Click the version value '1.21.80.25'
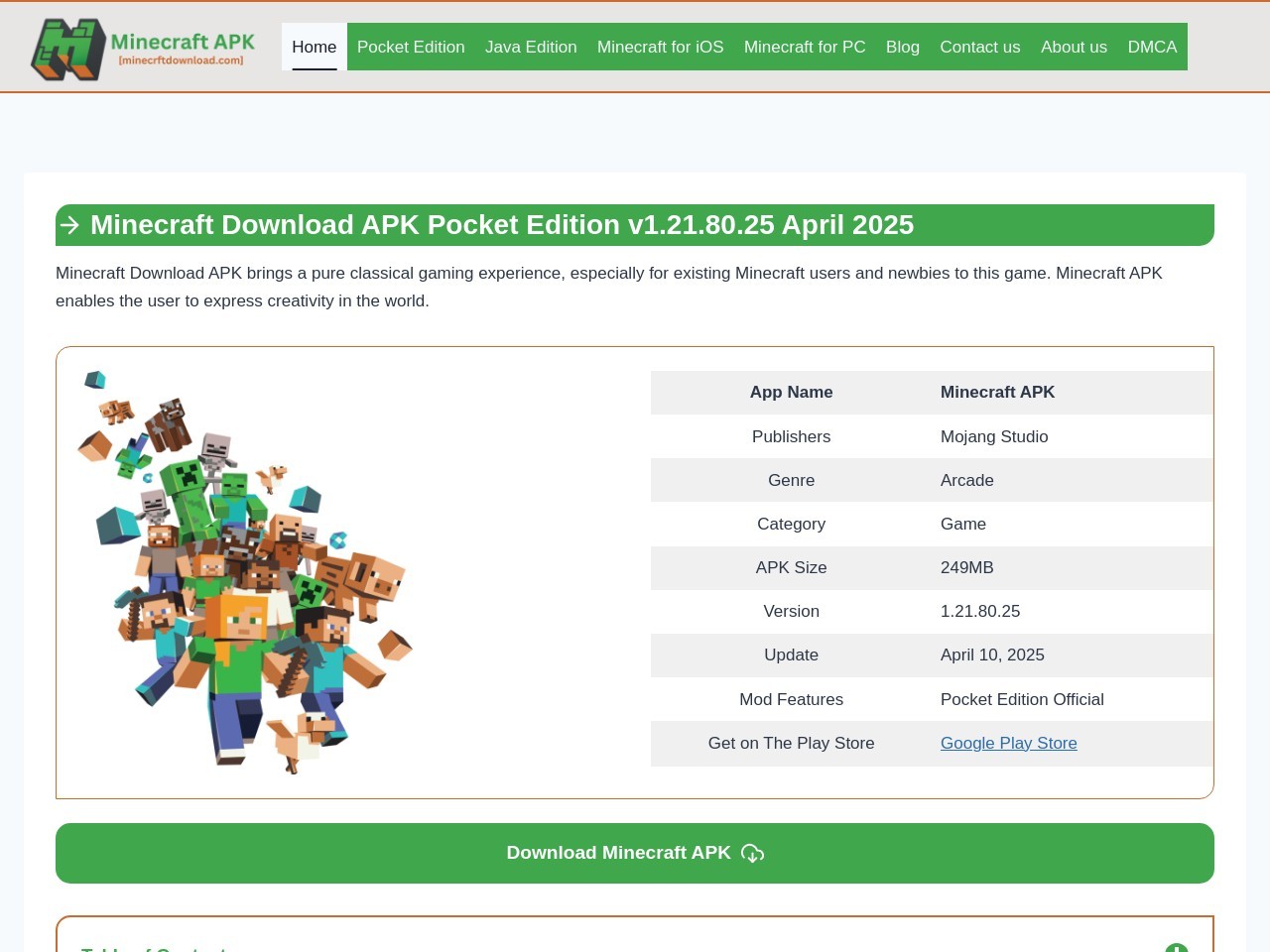The image size is (1270, 952). 980,611
